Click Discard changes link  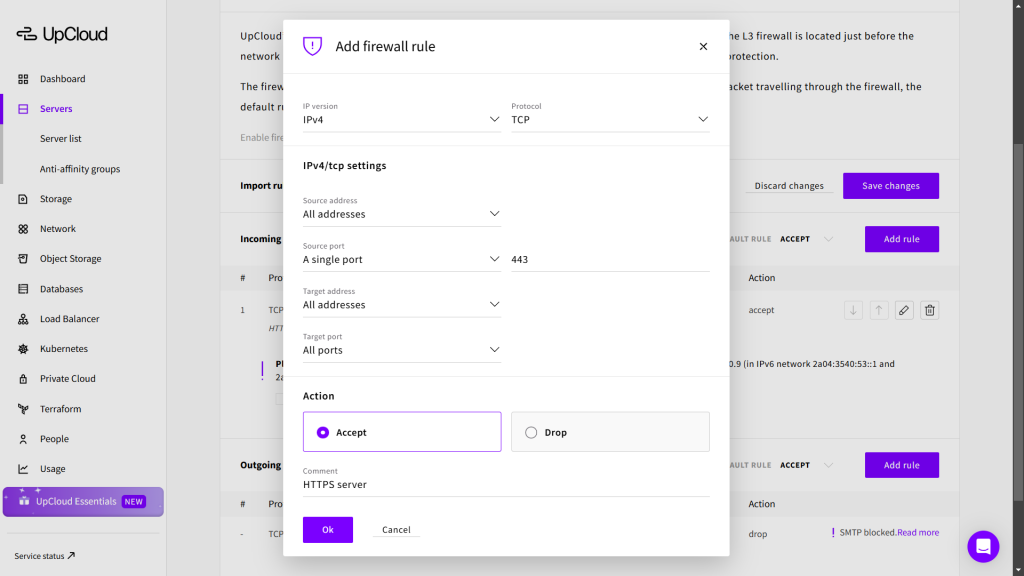pyautogui.click(x=789, y=186)
